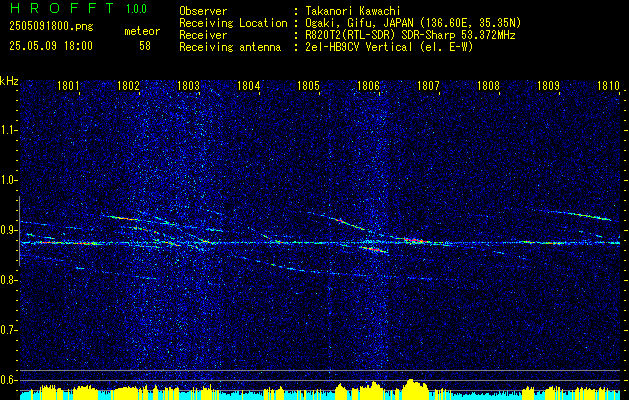Click the 1803 time marker
This screenshot has height=400, width=629.
189,85
